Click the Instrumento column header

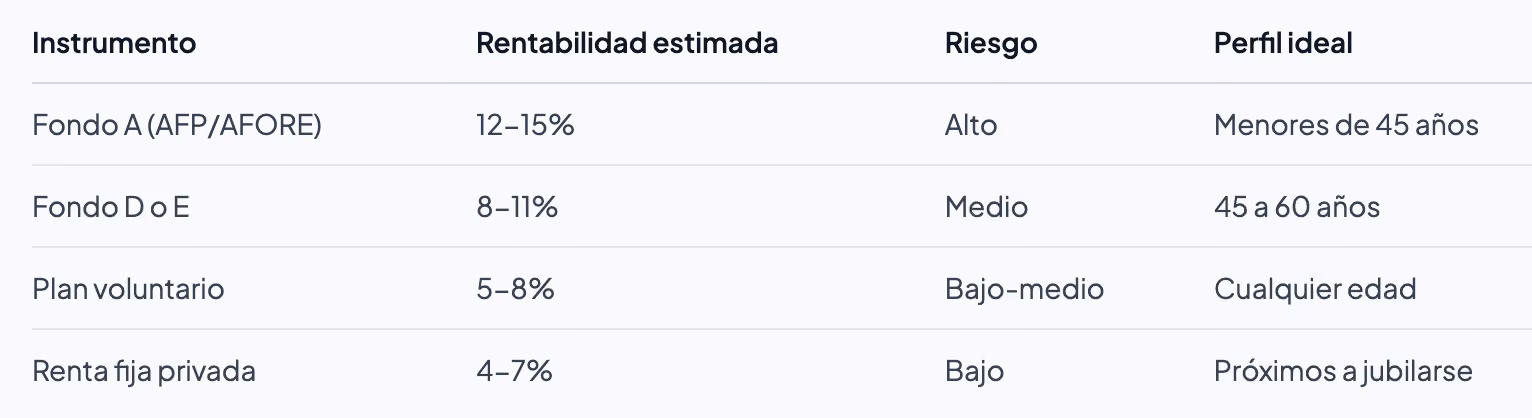coord(114,43)
